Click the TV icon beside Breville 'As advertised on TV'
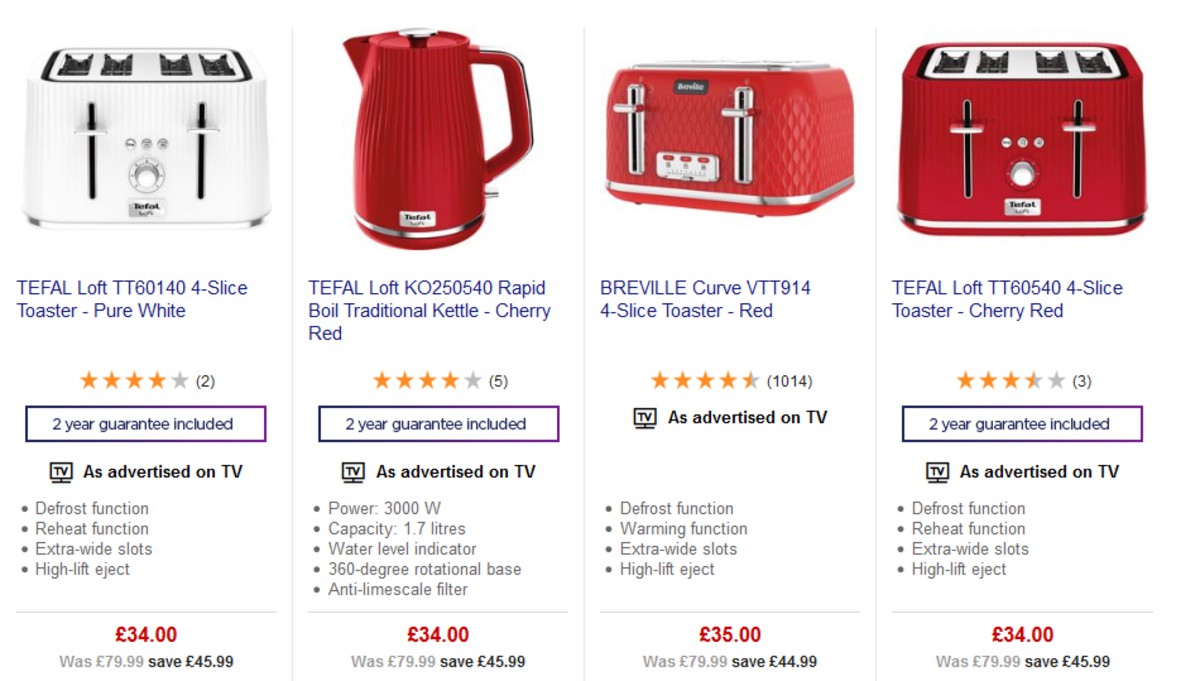 646,418
